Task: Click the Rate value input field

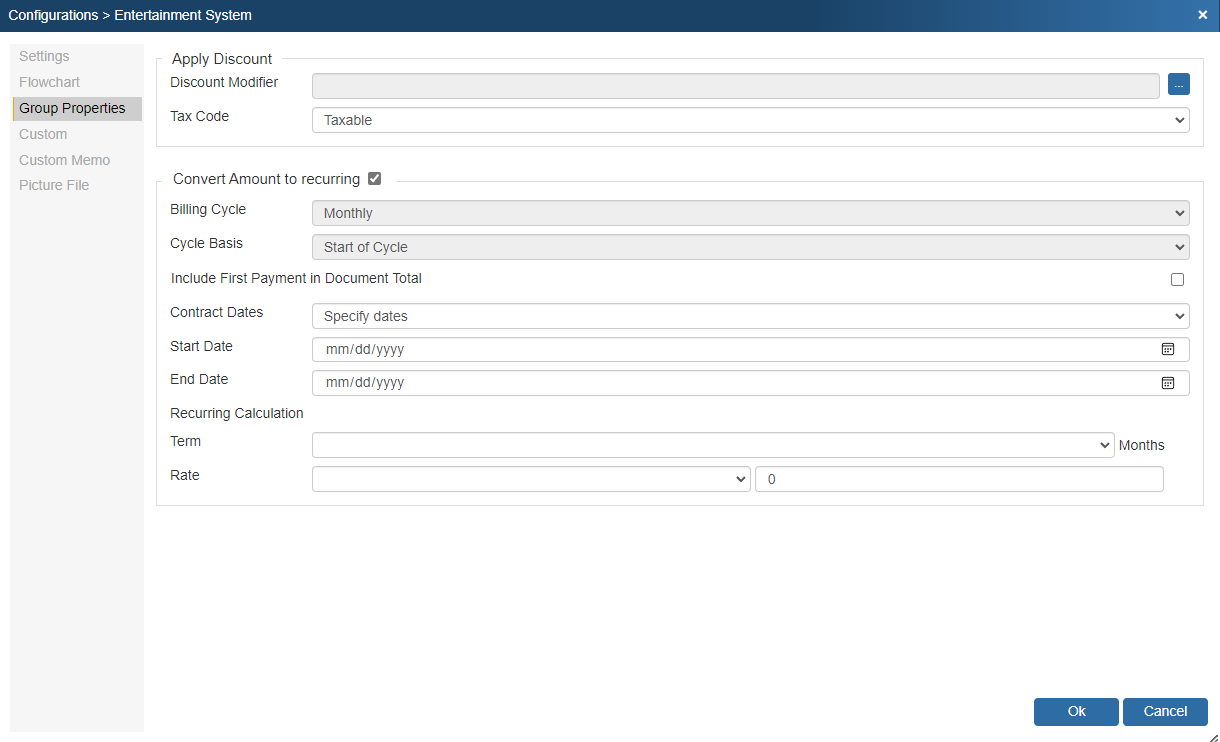Action: pos(958,479)
